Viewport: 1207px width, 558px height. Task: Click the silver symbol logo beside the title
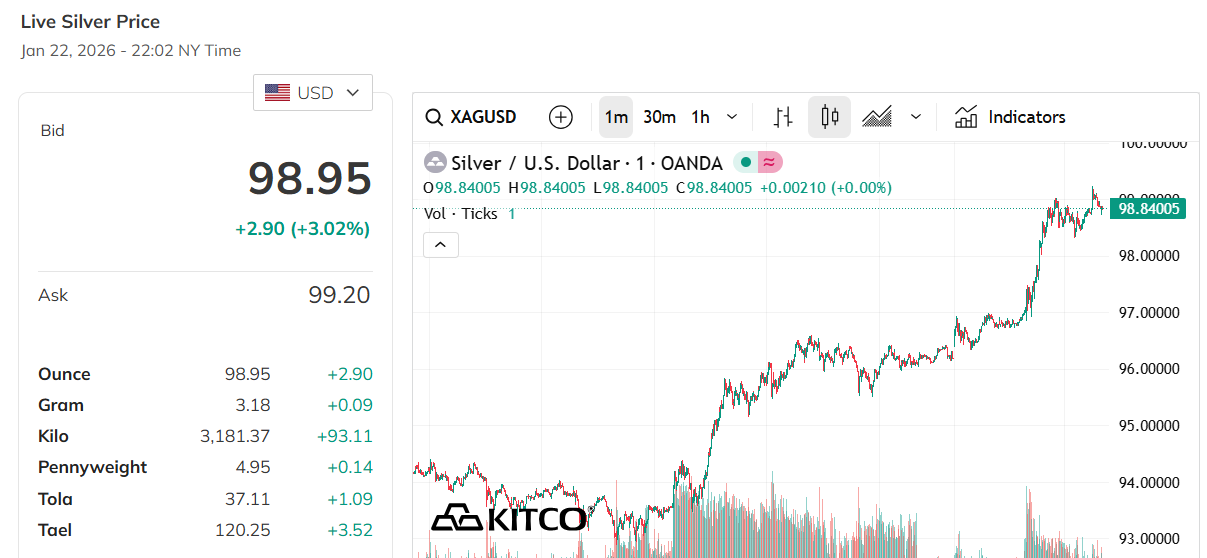[435, 162]
